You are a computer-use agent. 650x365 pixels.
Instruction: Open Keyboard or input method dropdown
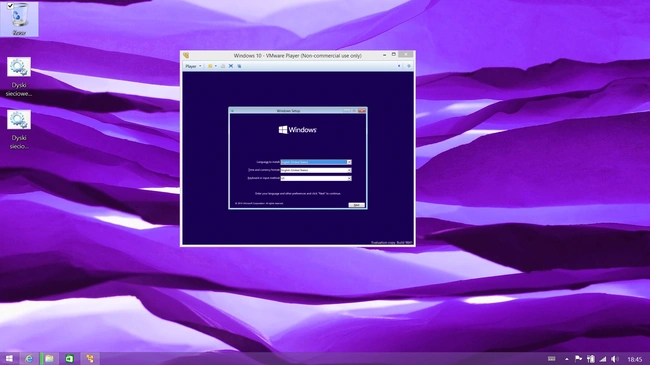pyautogui.click(x=316, y=178)
